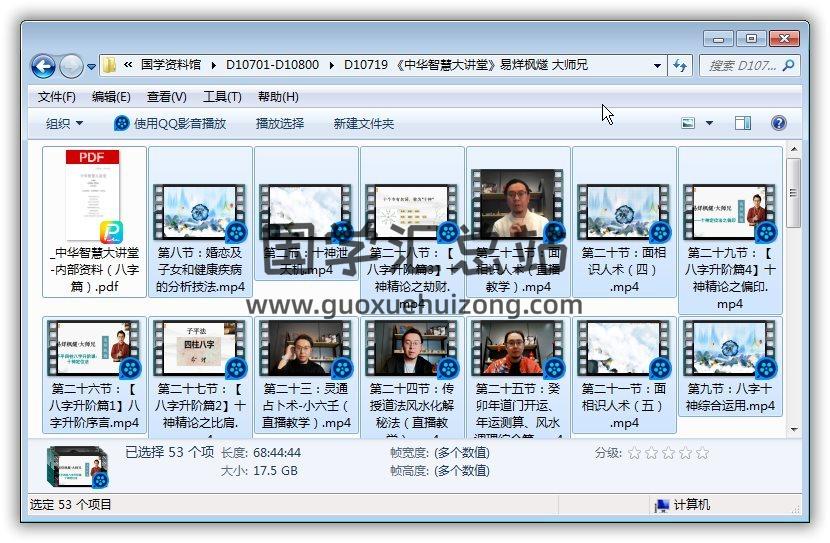
Task: Click the refresh button beside address bar
Action: pyautogui.click(x=681, y=65)
